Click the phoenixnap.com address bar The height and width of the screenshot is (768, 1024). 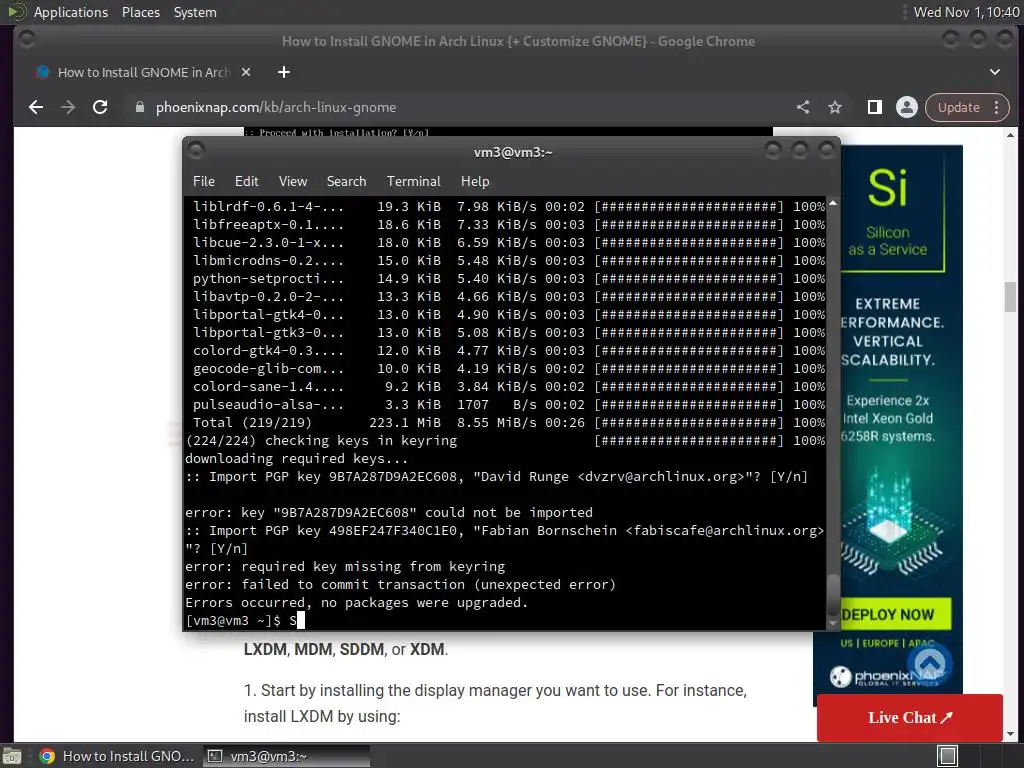pos(457,107)
